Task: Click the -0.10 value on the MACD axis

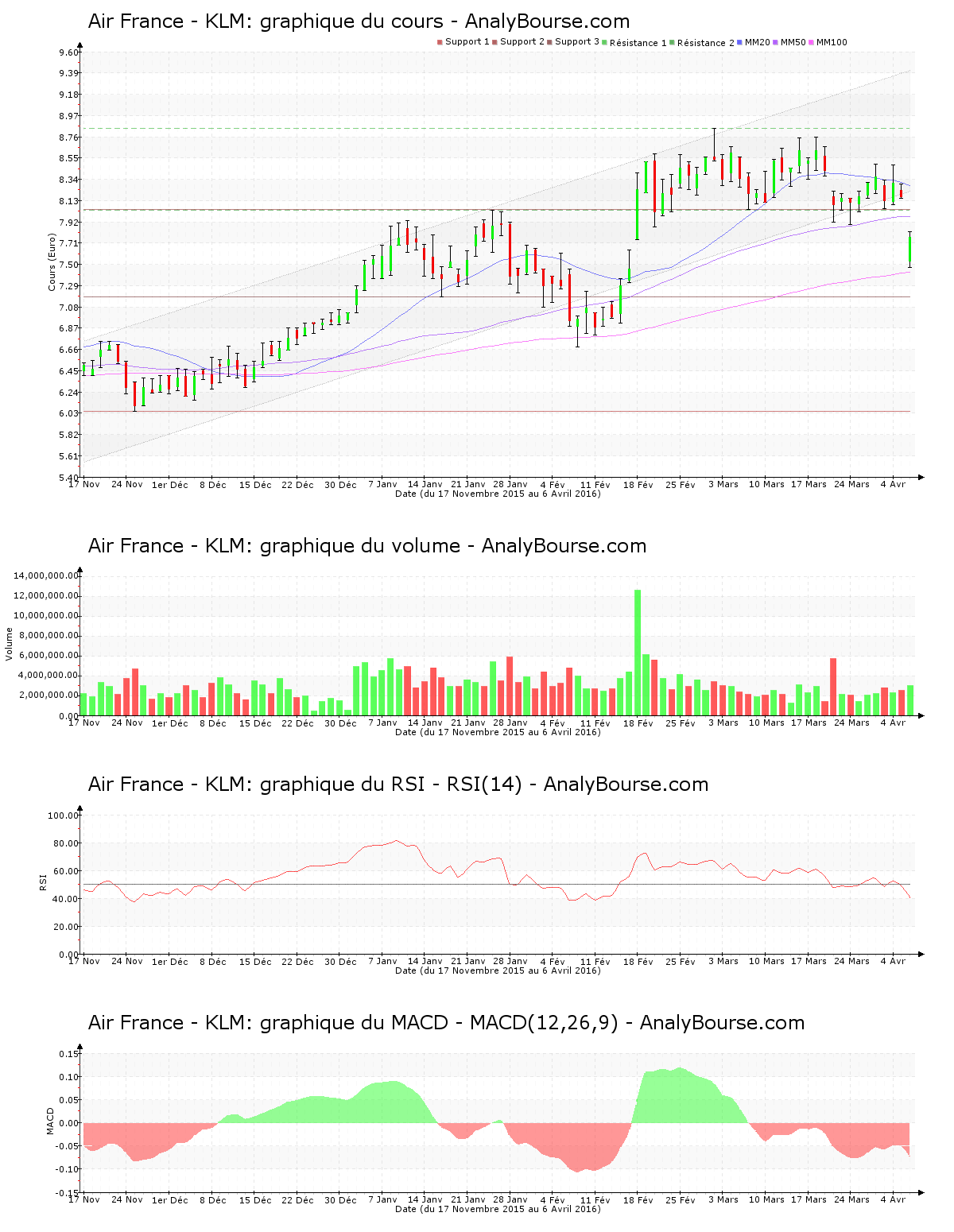Action: pos(67,1169)
